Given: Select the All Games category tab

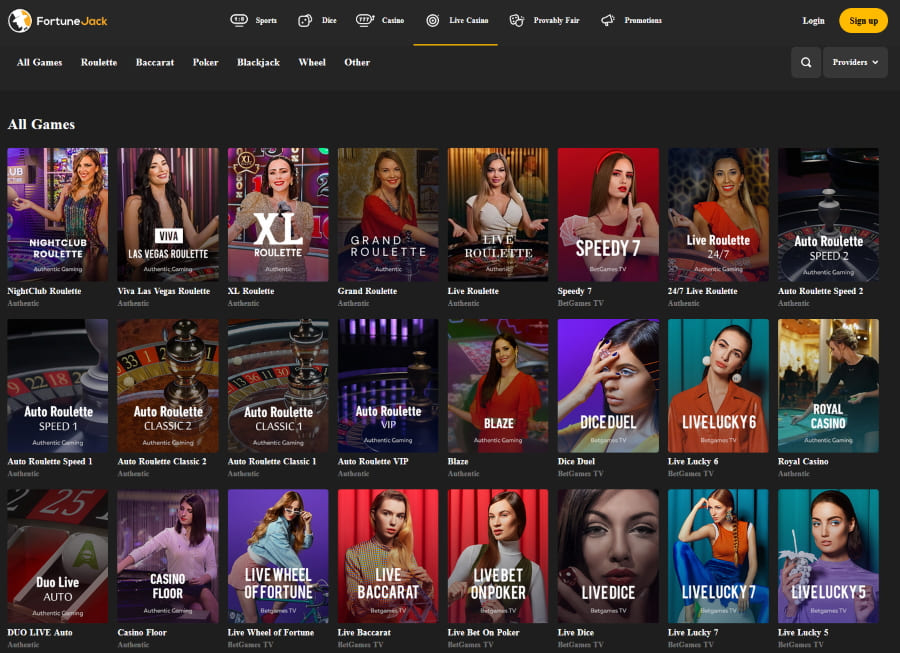Looking at the screenshot, I should pos(40,62).
